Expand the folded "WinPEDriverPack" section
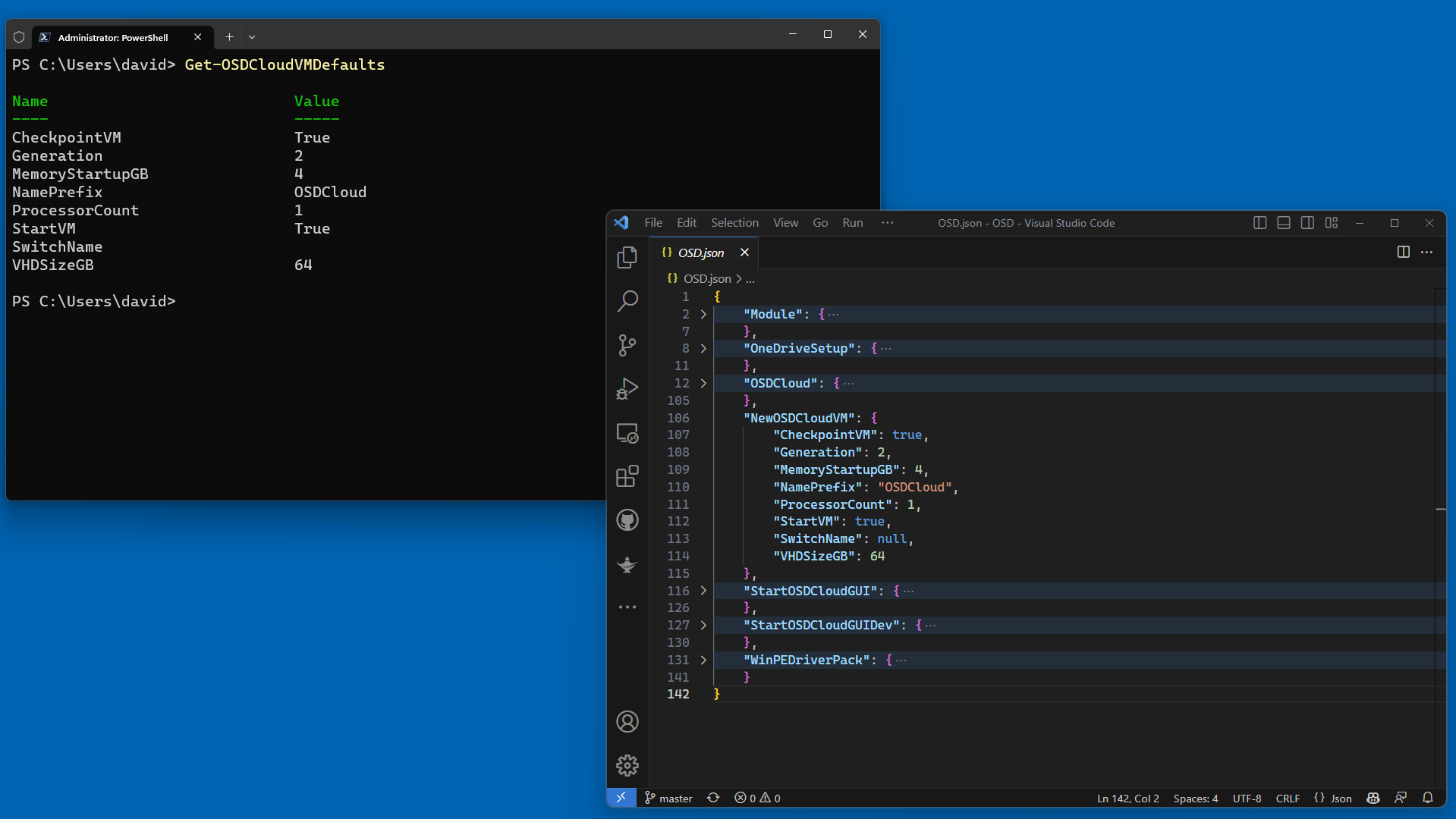 703,660
